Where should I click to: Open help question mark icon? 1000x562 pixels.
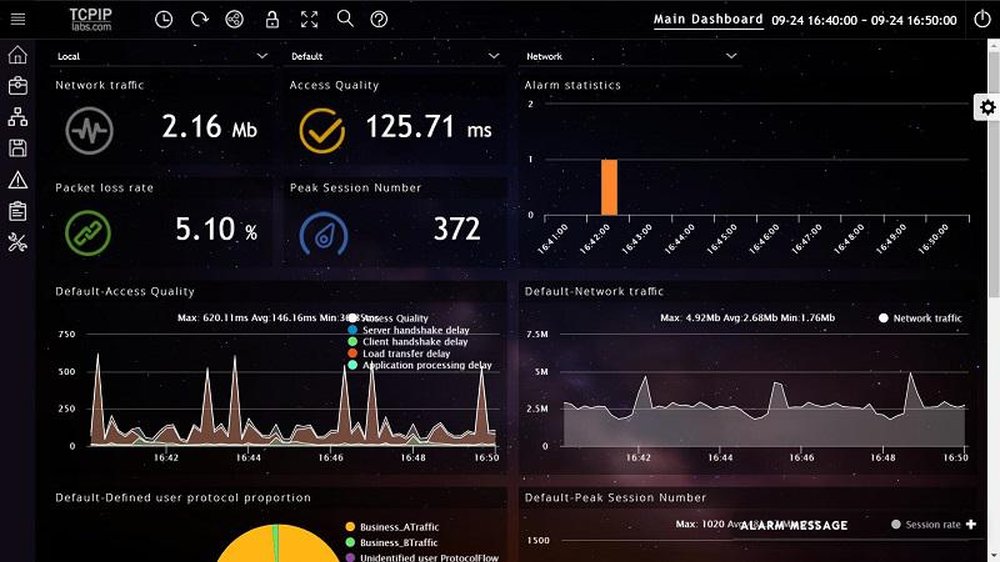pos(379,19)
